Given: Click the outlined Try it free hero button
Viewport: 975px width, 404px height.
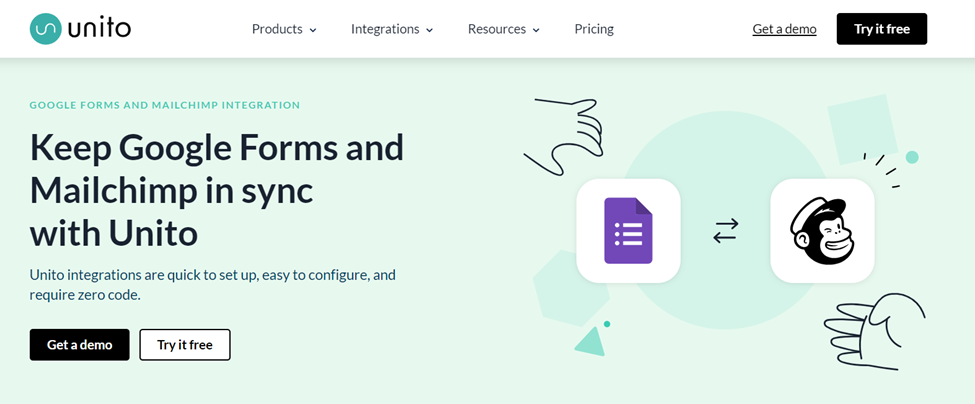Looking at the screenshot, I should click(185, 345).
